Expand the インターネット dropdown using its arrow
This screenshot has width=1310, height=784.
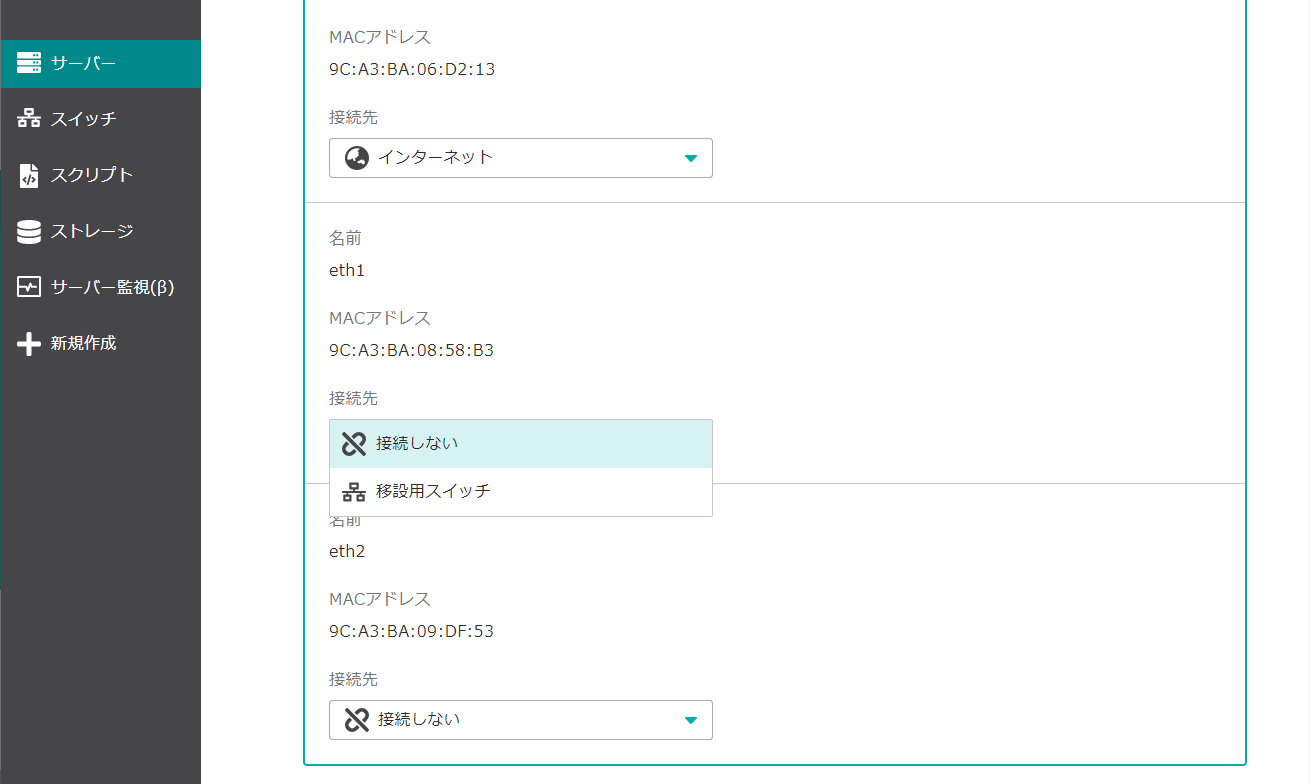tap(690, 158)
